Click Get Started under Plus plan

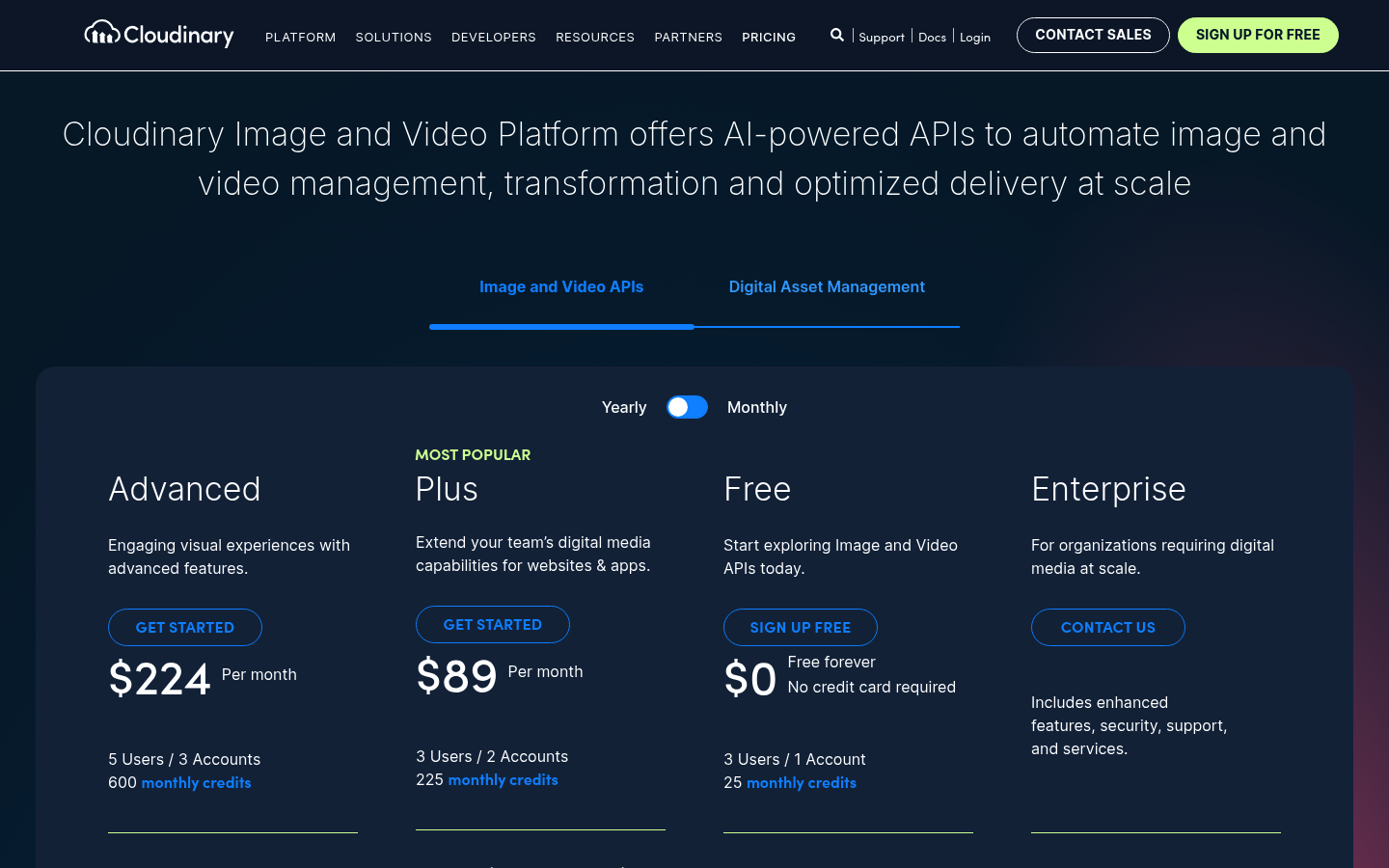(493, 624)
